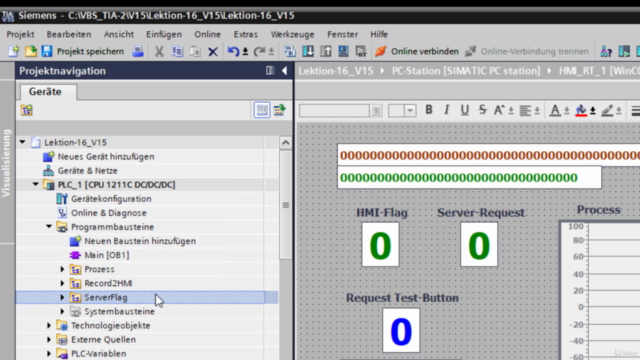640x360 pixels.
Task: Click the tree view icon with green arrow
Action: tap(280, 110)
